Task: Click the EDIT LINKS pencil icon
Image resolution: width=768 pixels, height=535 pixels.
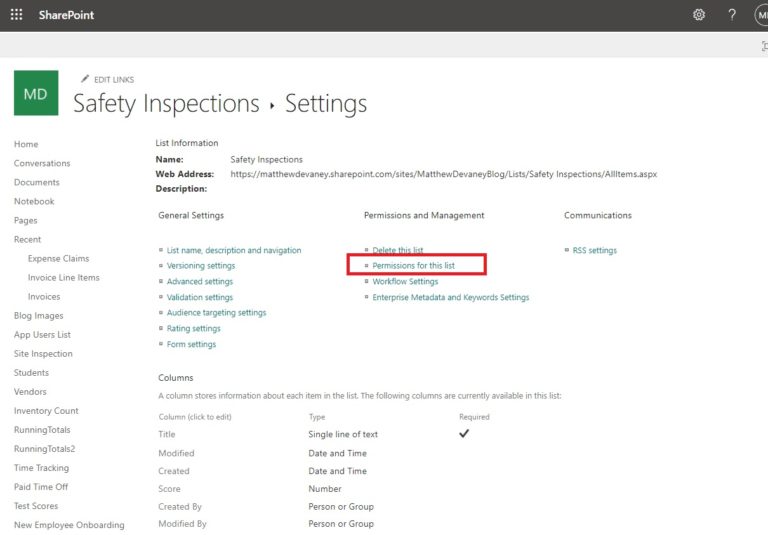Action: 85,79
